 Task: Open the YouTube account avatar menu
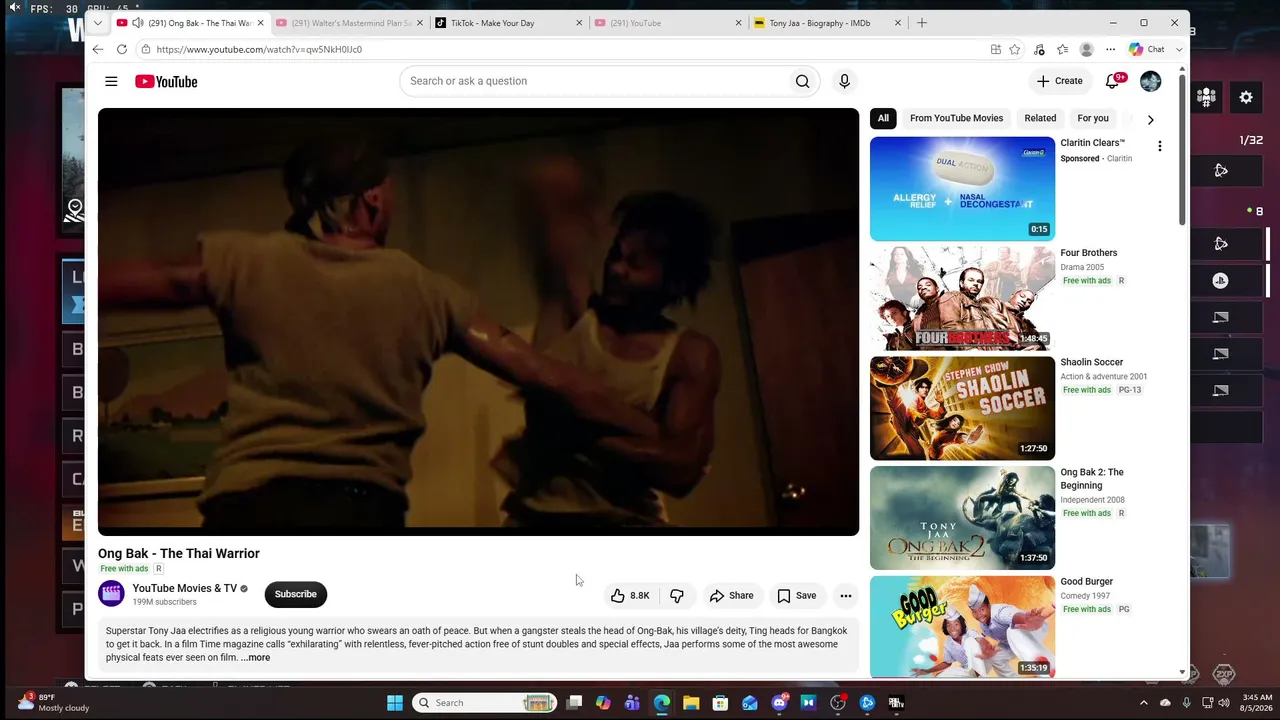click(x=1150, y=81)
